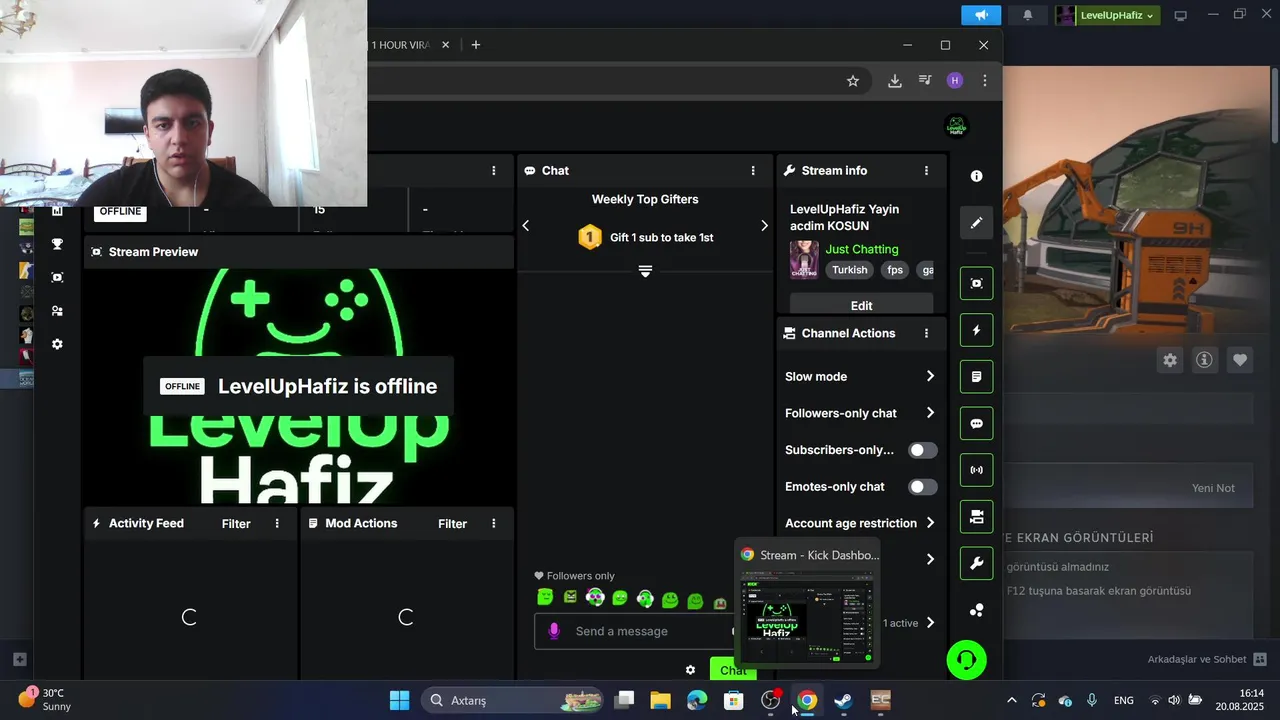Pick the headphones emote in chat row

[x=645, y=599]
